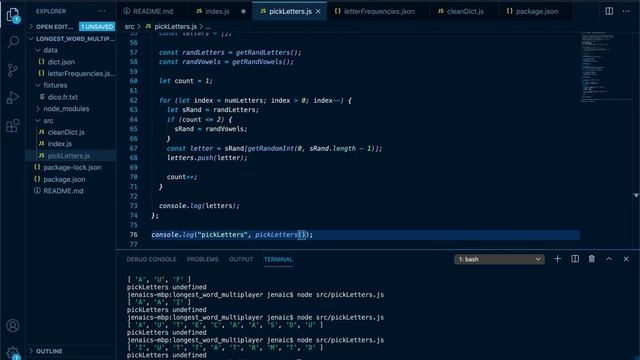Click the src breadcrumb segment
This screenshot has height=360, width=640.
click(x=129, y=27)
